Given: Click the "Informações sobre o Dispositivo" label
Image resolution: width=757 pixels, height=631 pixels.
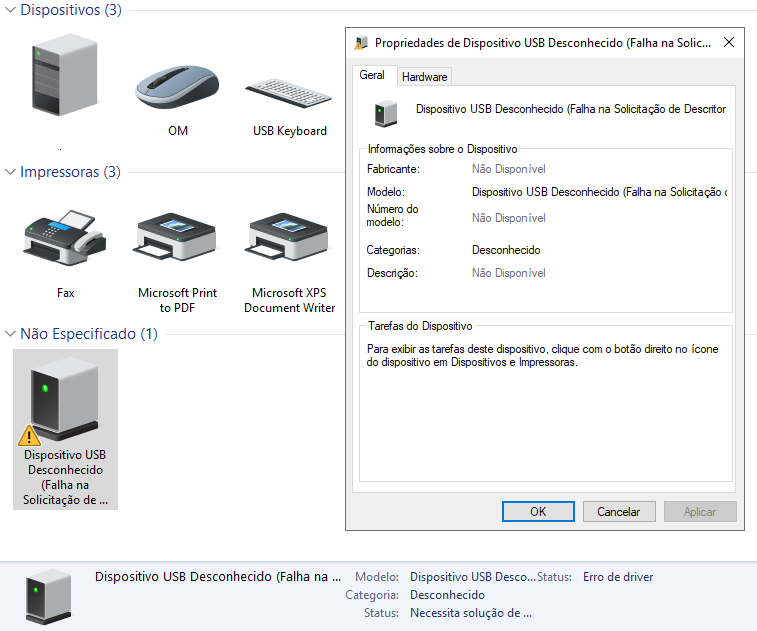Looking at the screenshot, I should 442,149.
